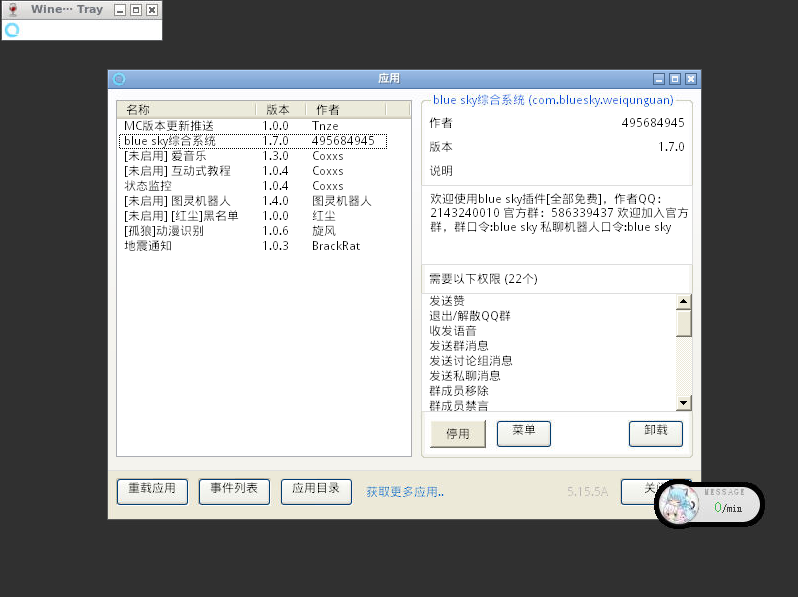Click the 0/min message counter

pos(728,507)
